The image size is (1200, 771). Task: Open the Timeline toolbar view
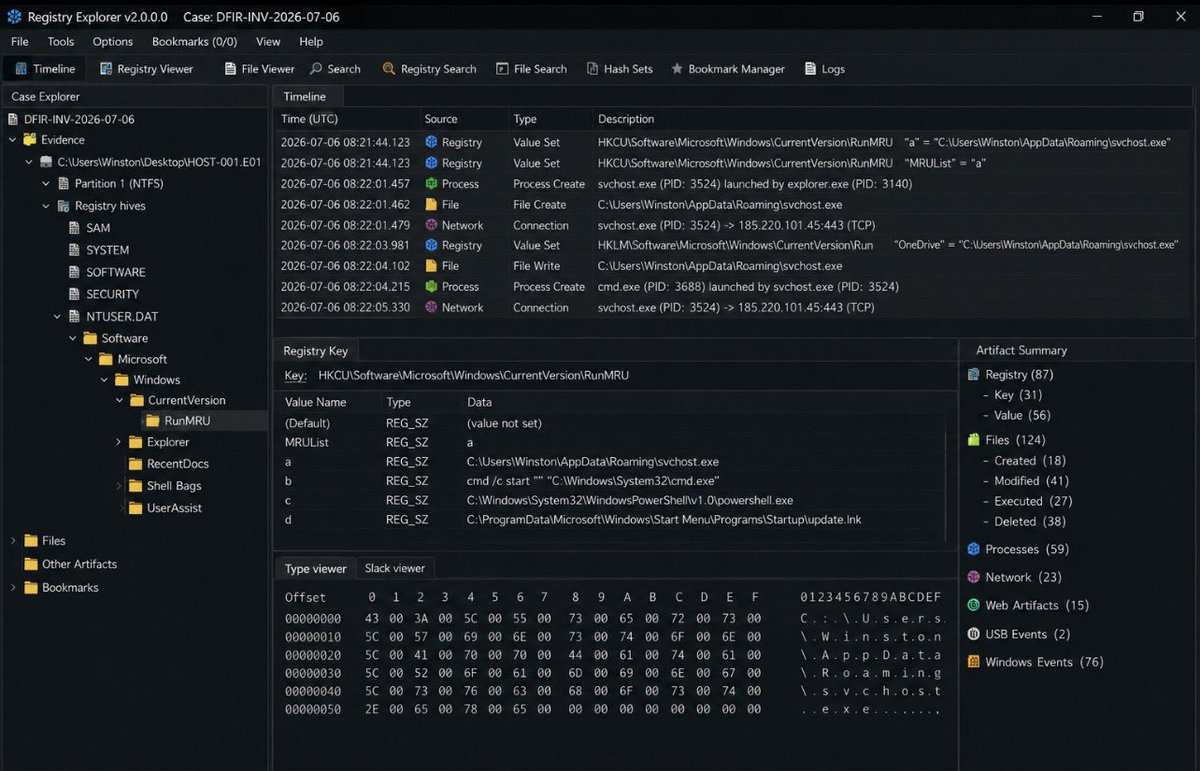pyautogui.click(x=43, y=69)
